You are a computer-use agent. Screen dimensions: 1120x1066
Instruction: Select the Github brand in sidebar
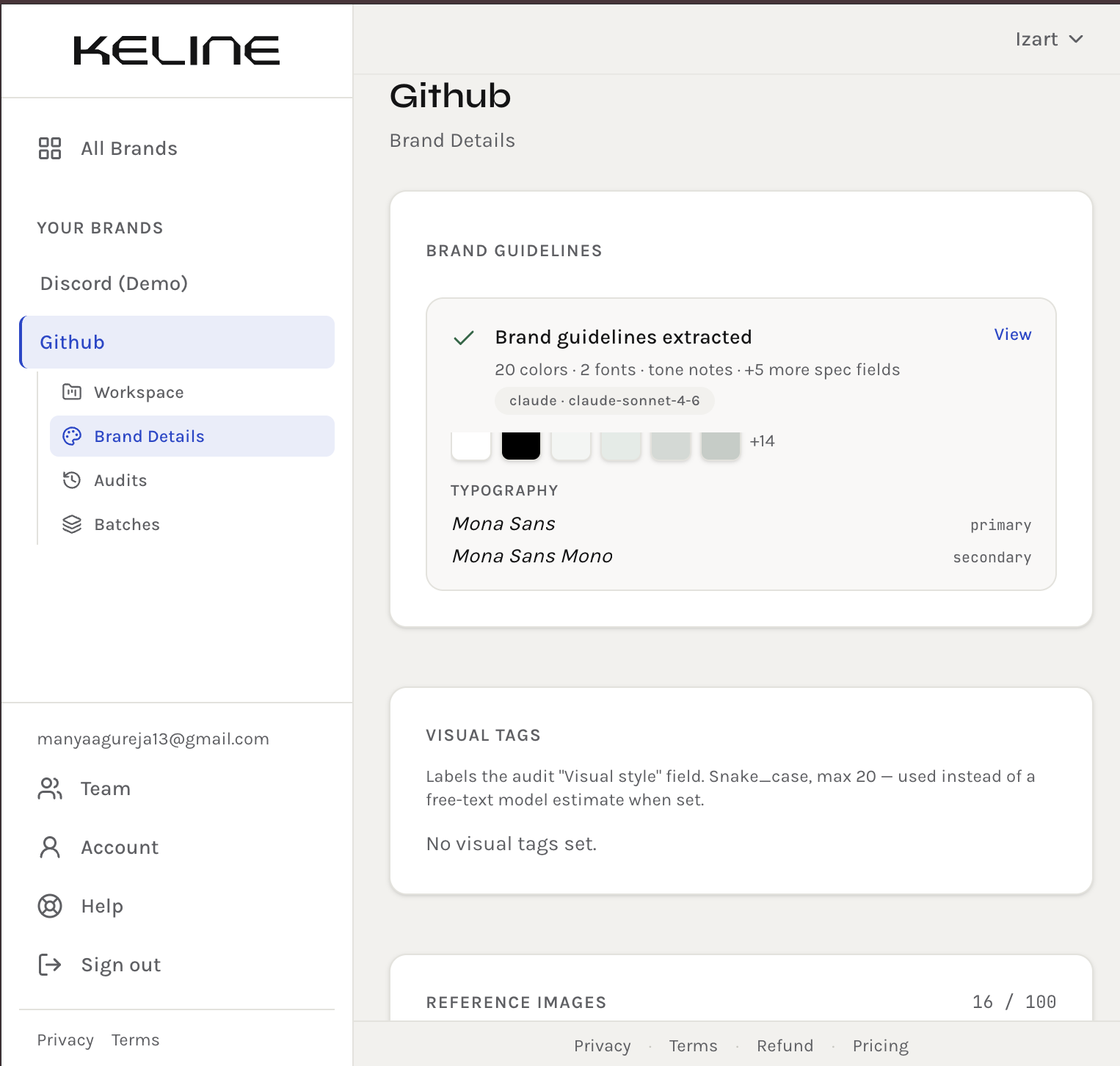point(177,342)
